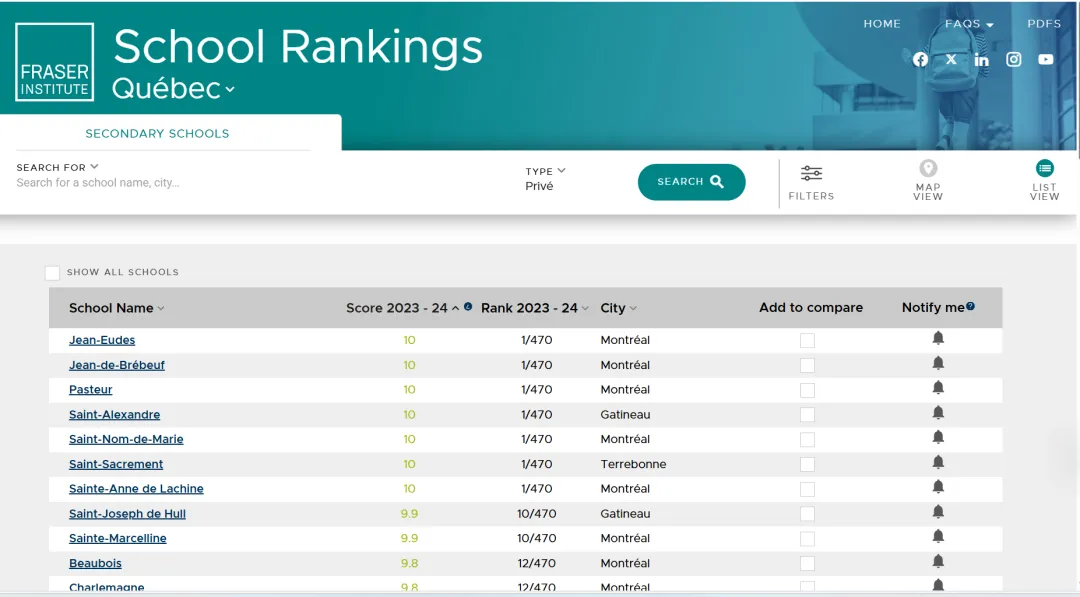Sort by School Name column
Screen dimensions: 1080x597
[x=116, y=308]
